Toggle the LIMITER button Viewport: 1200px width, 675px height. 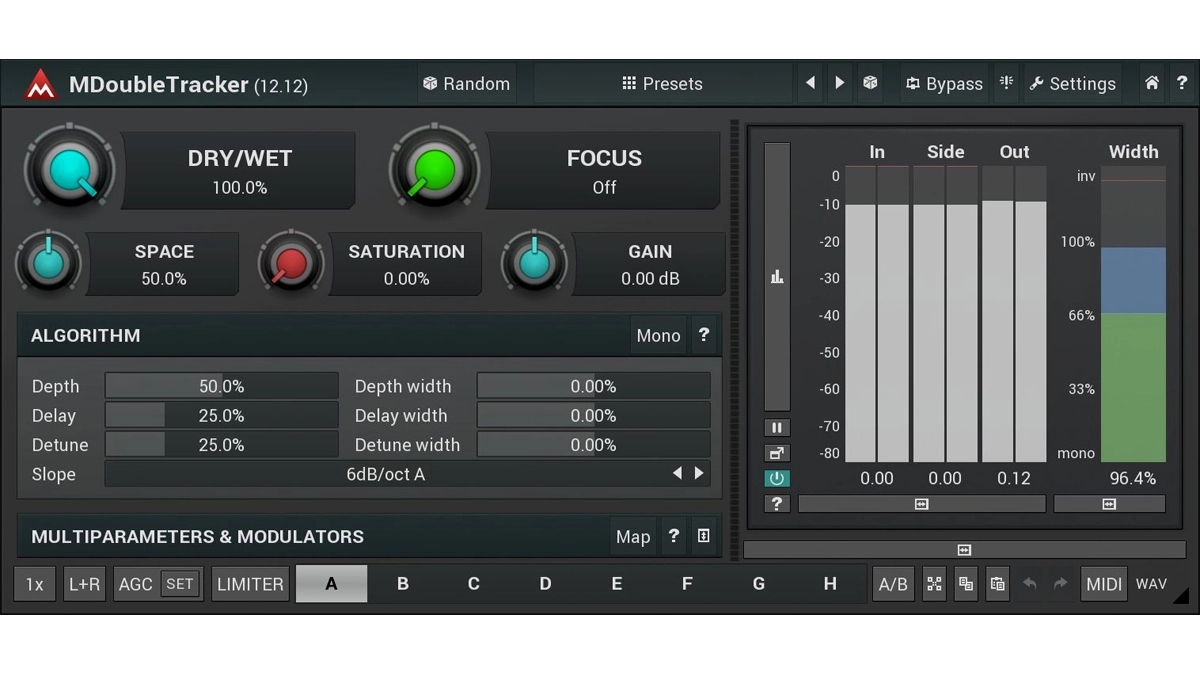[250, 584]
